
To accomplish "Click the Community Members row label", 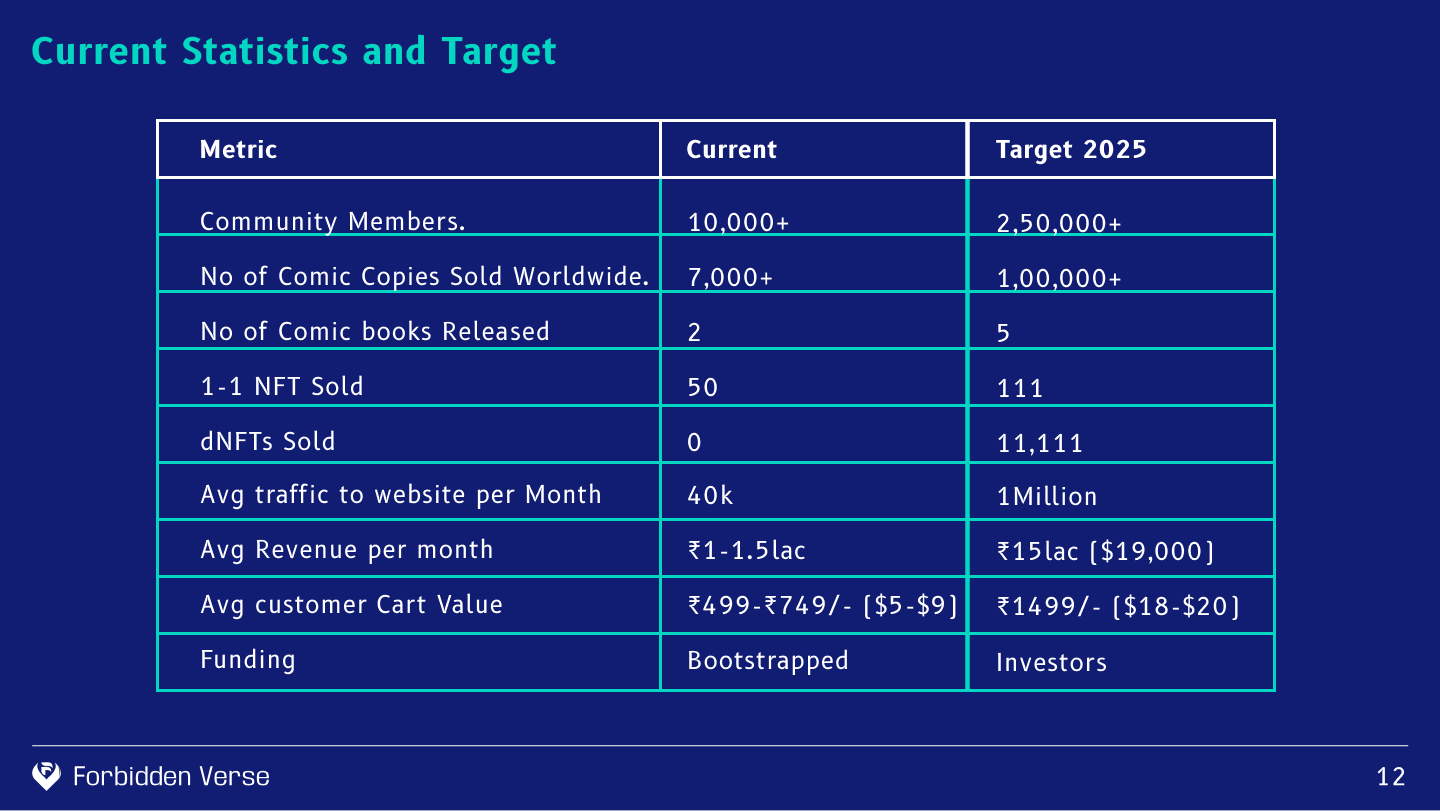I will click(332, 221).
